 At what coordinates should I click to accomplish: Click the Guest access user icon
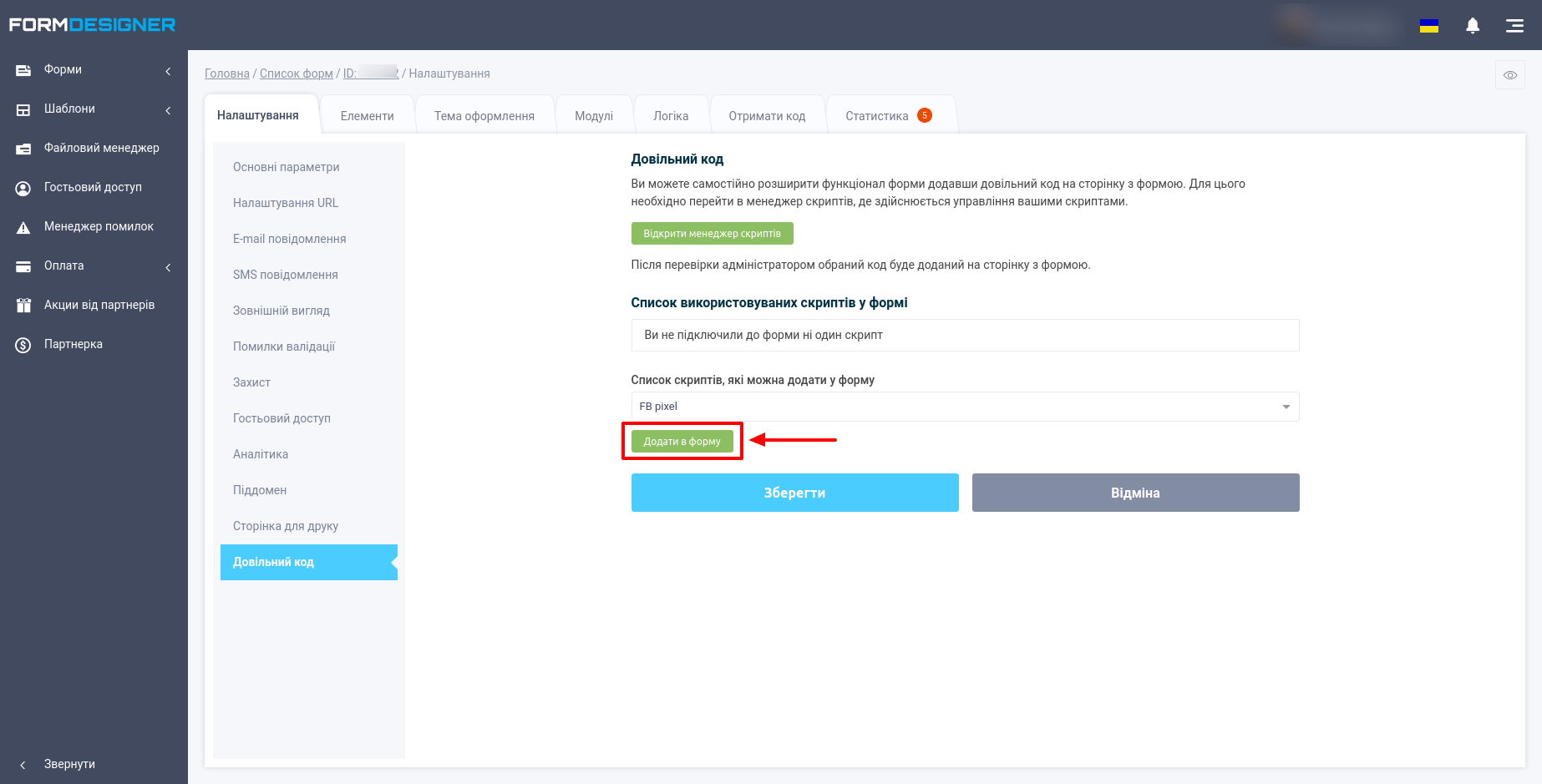click(23, 188)
